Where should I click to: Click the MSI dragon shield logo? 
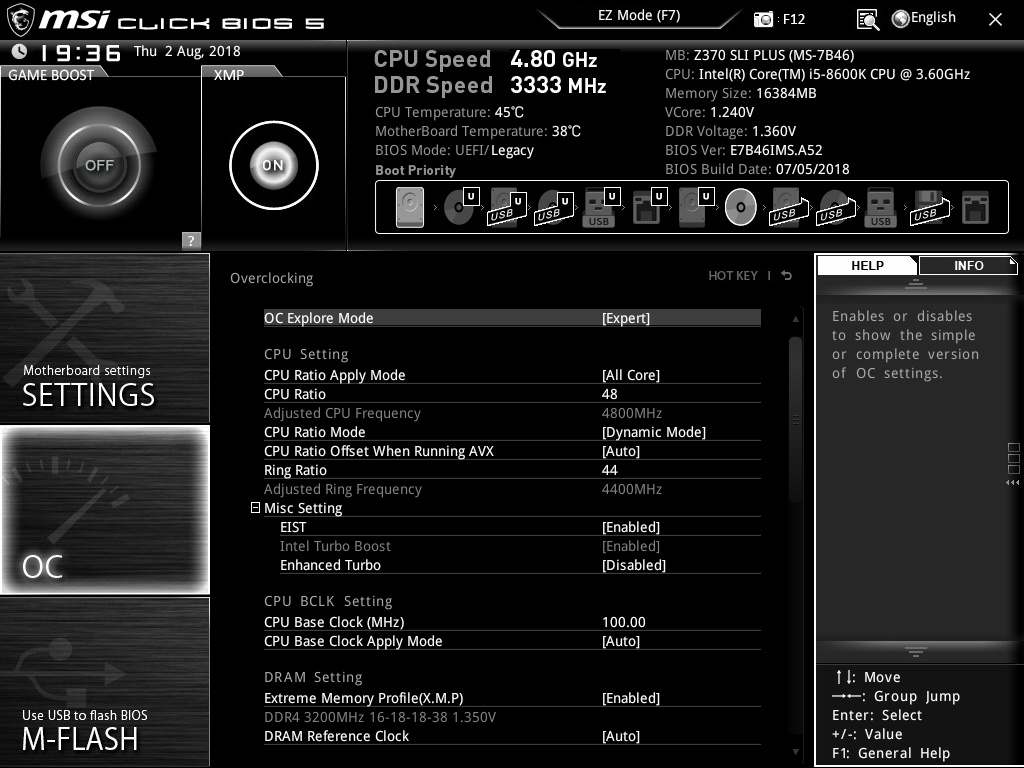[x=20, y=20]
